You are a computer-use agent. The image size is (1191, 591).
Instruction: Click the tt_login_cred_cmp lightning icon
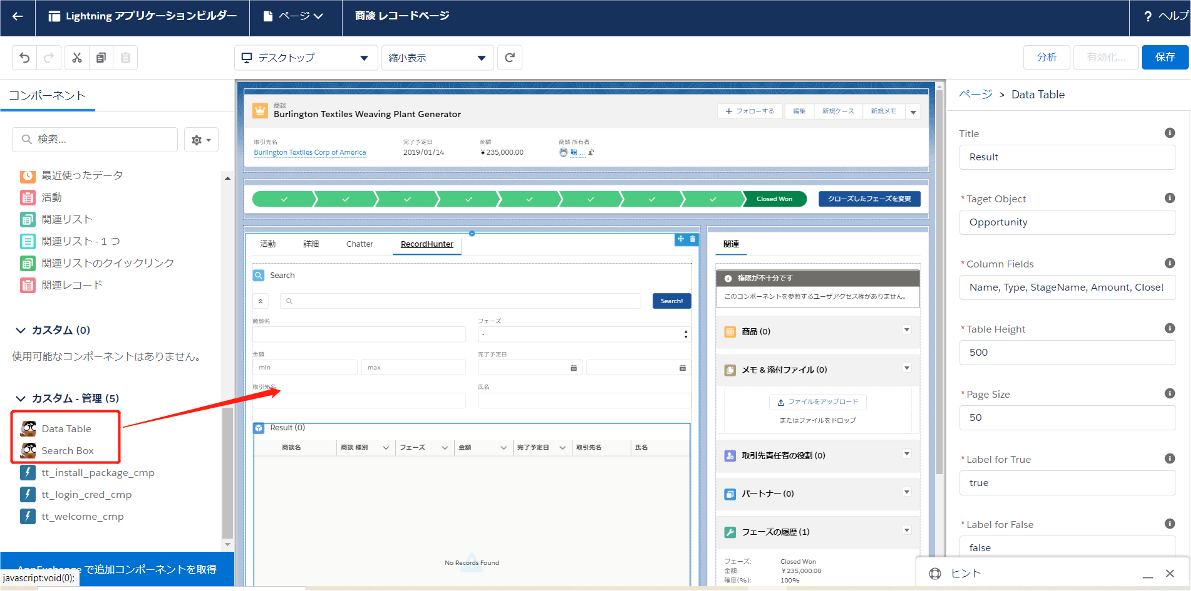click(x=28, y=495)
